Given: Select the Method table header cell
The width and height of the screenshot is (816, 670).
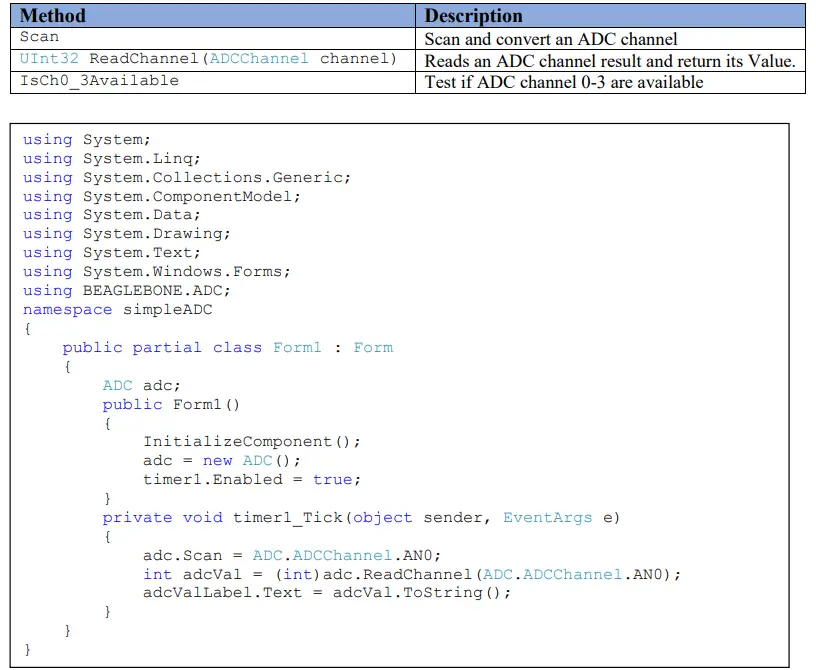Looking at the screenshot, I should 52,16.
